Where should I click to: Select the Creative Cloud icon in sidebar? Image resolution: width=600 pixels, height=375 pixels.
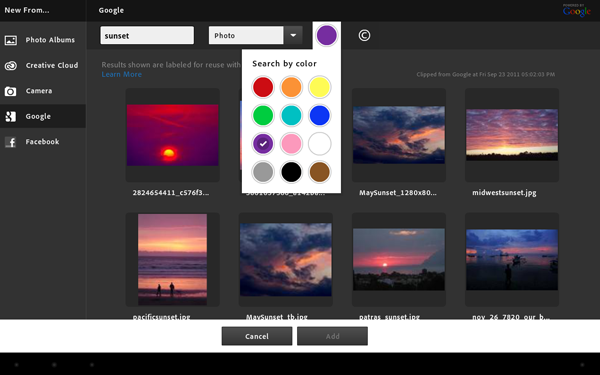11,65
